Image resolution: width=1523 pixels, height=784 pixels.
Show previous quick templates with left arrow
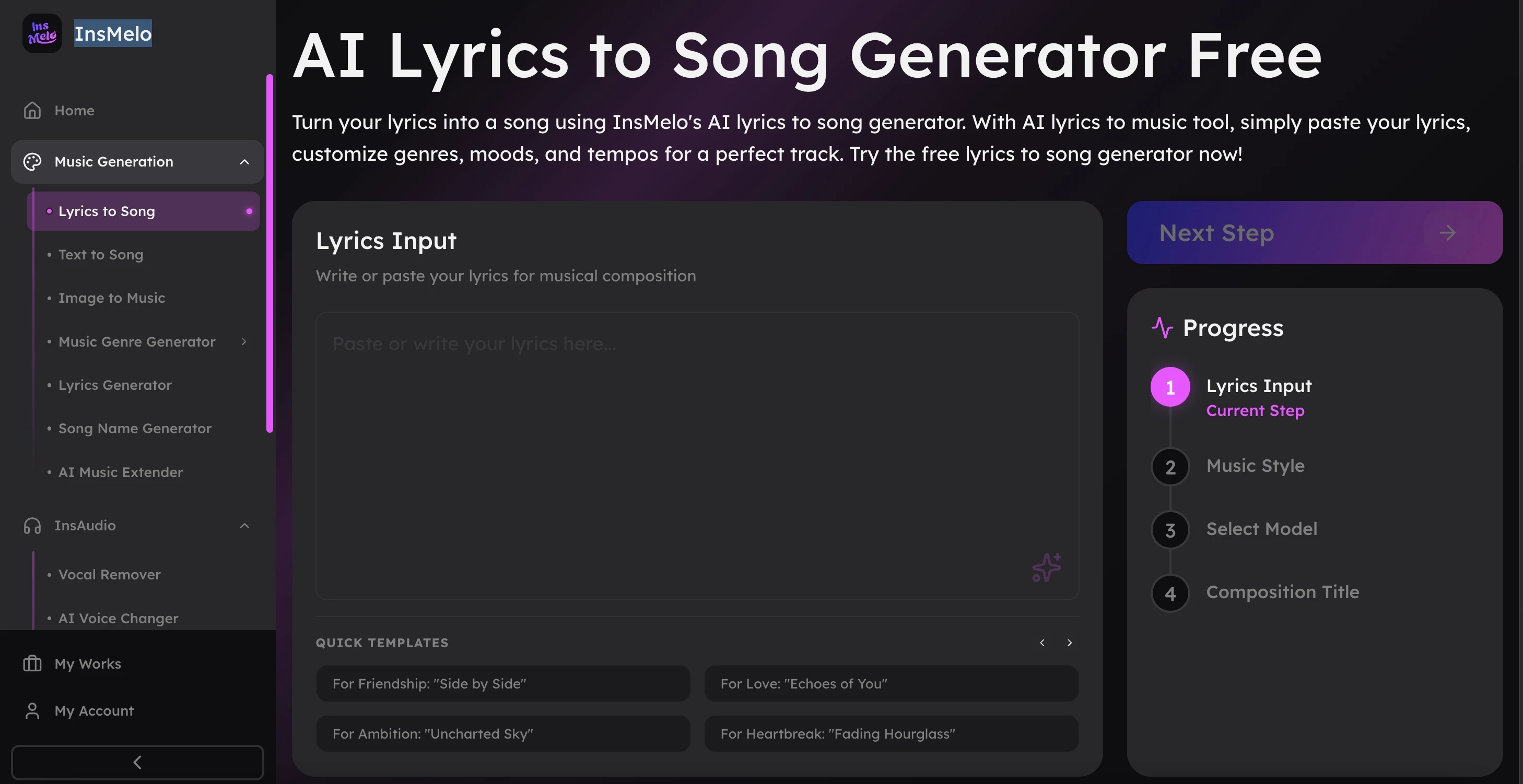point(1042,643)
